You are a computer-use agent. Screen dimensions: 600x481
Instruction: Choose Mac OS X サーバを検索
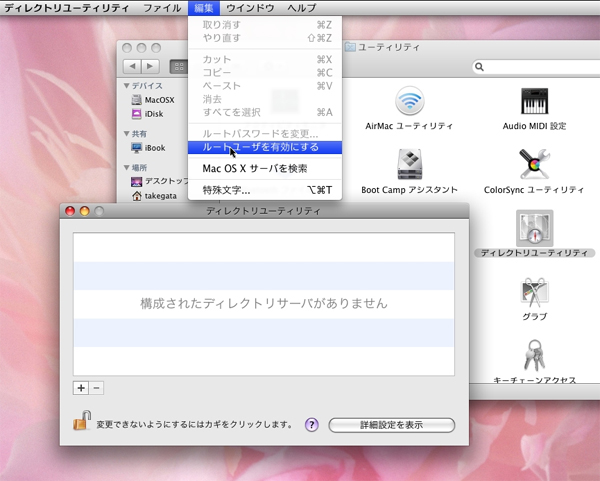point(265,168)
